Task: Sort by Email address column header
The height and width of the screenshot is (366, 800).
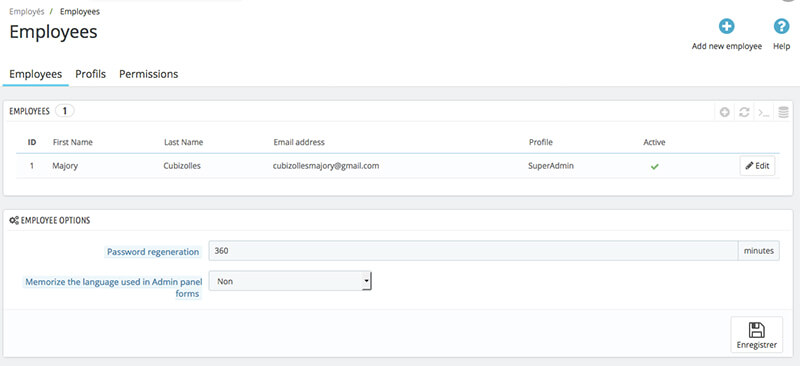Action: [x=299, y=142]
